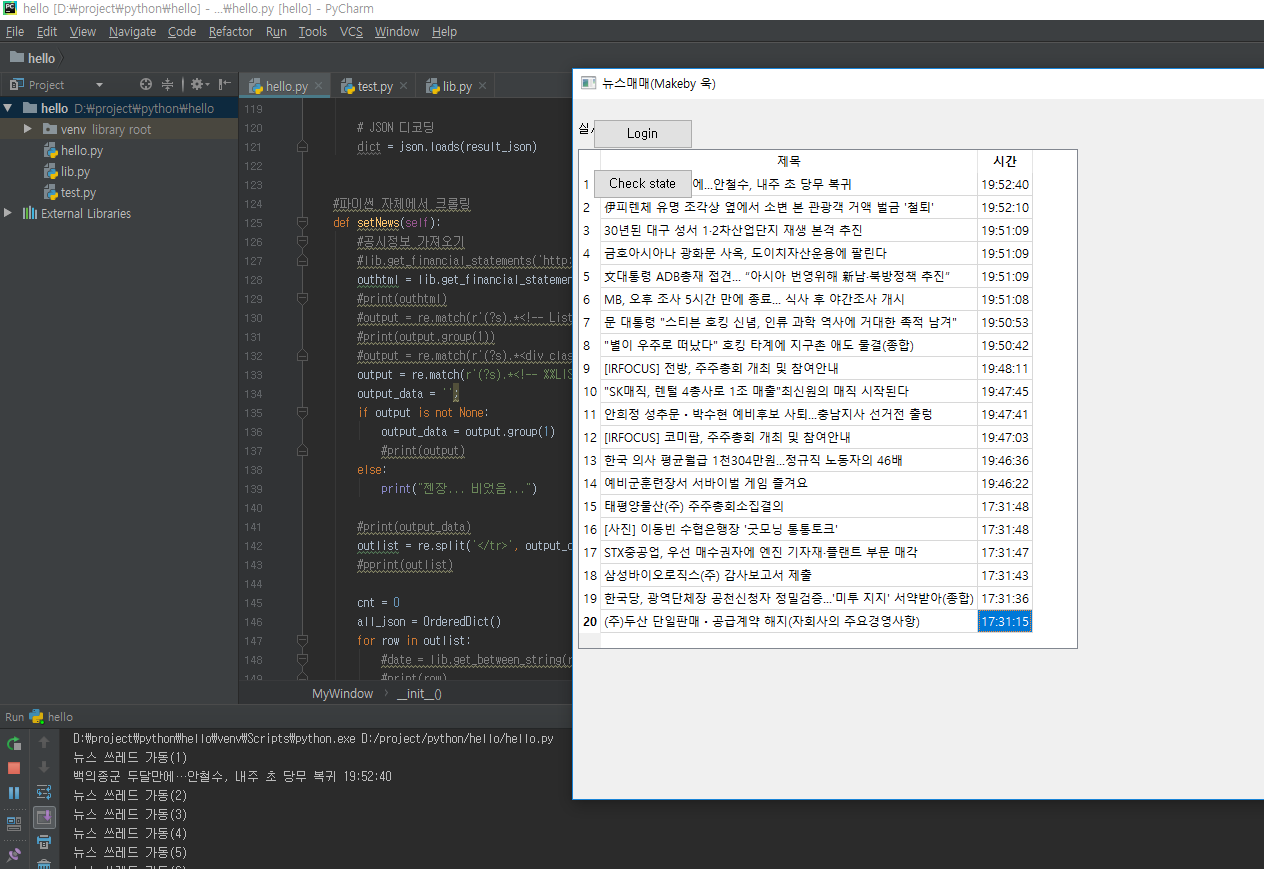This screenshot has width=1264, height=869.
Task: Pin the Run tab
Action: pos(14,855)
